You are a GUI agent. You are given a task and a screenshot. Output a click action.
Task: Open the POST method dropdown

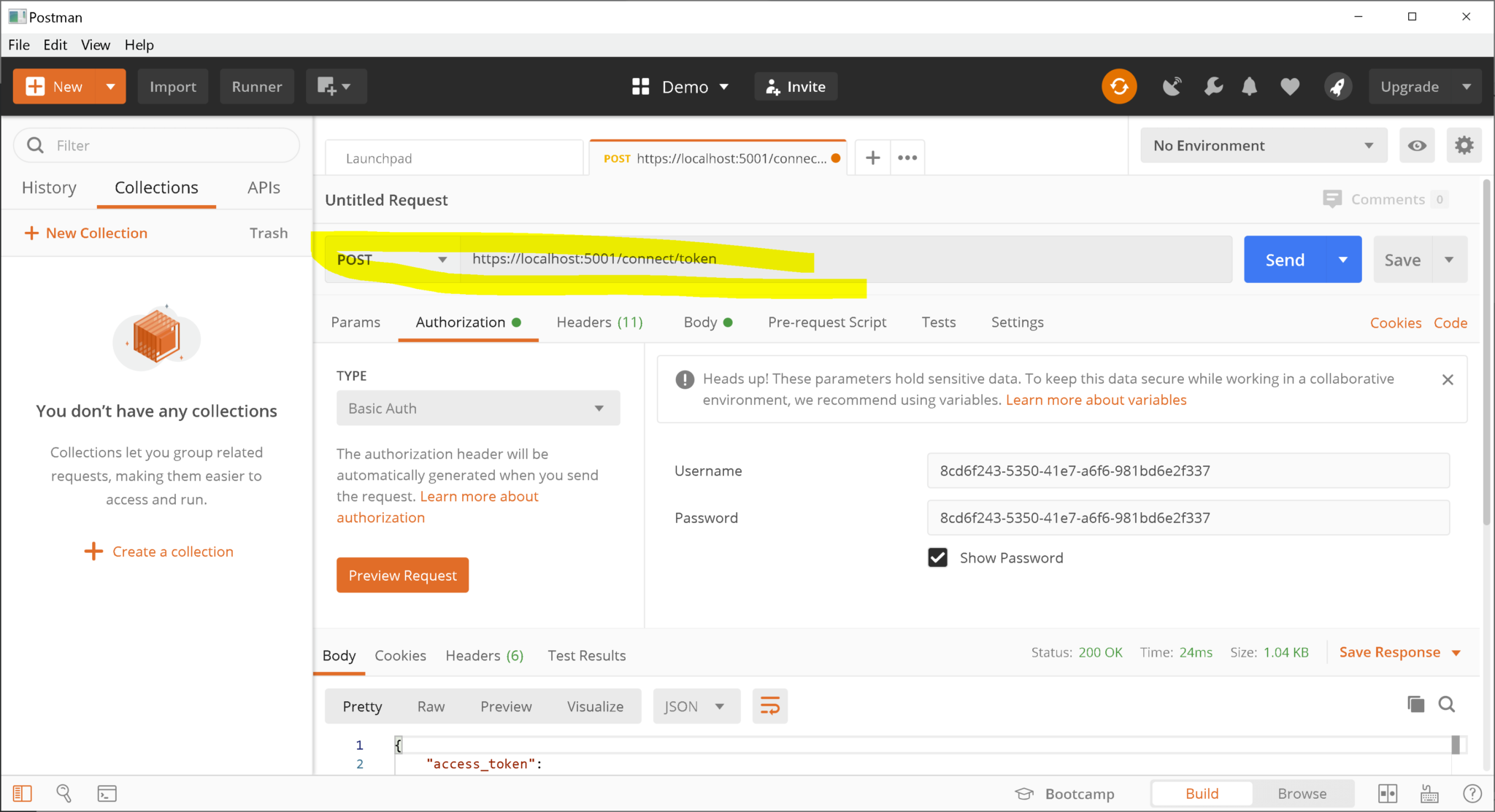[x=392, y=260]
